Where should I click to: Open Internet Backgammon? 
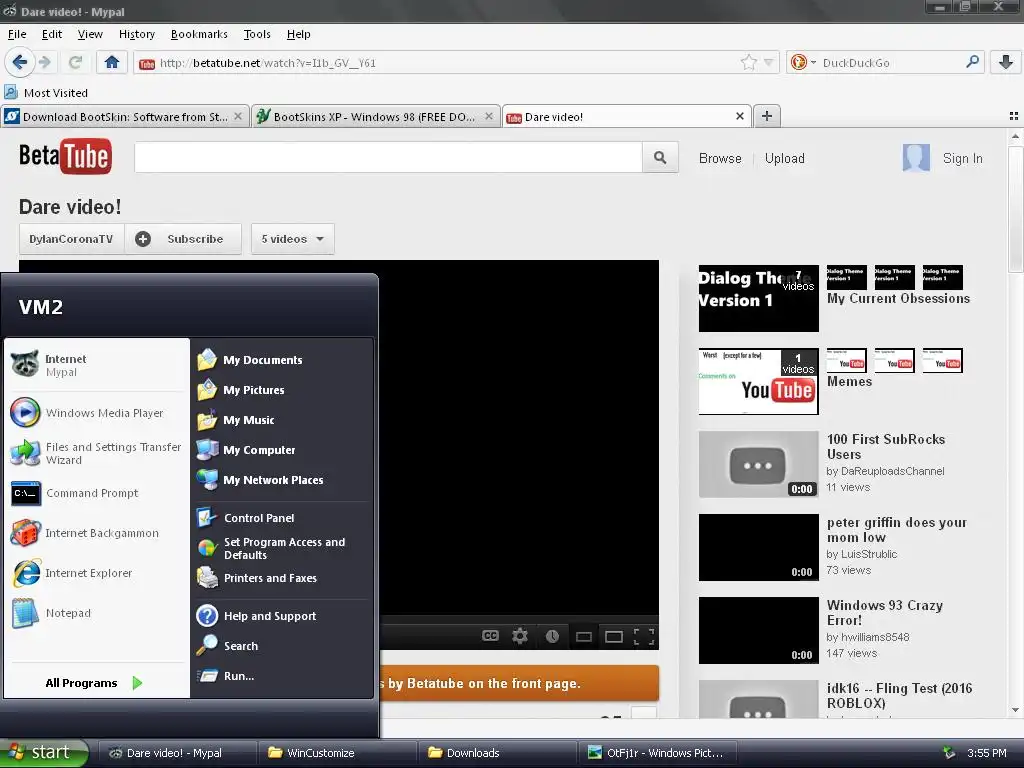[97, 533]
